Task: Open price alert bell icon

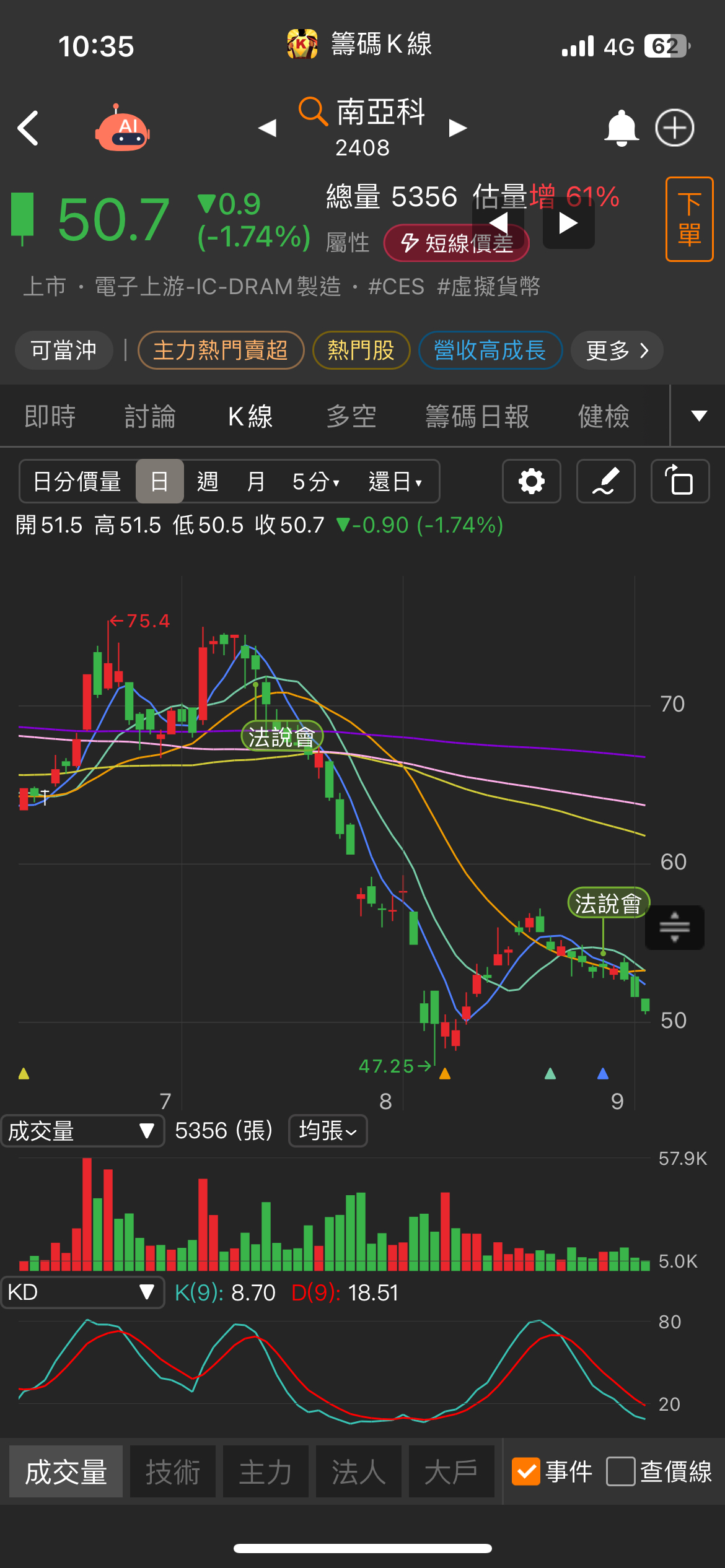Action: (621, 128)
